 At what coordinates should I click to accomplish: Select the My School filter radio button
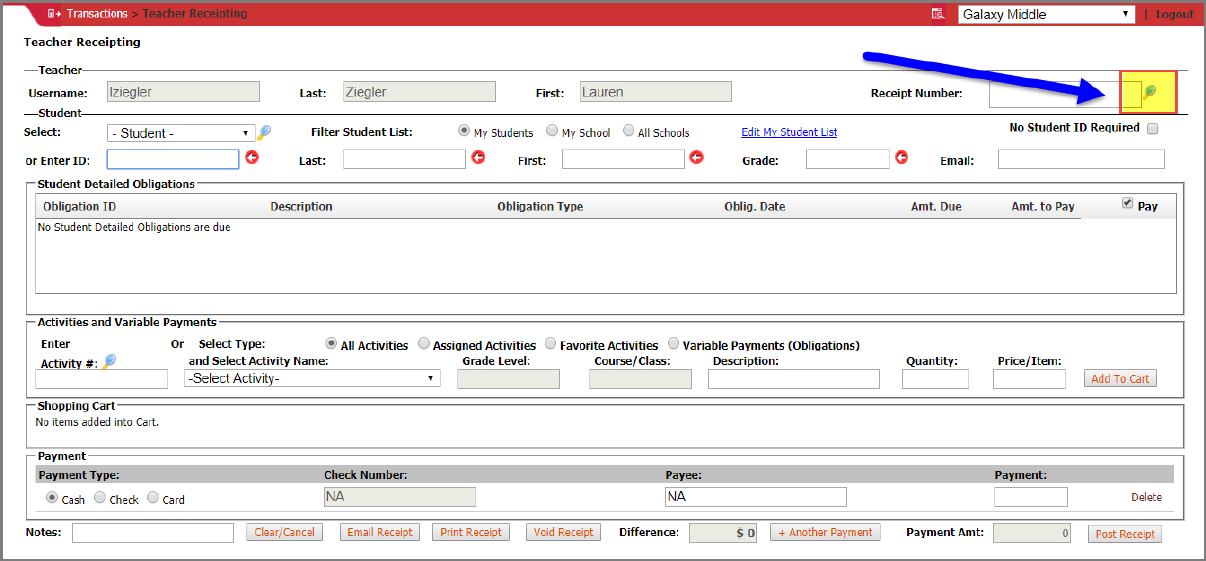tap(552, 131)
